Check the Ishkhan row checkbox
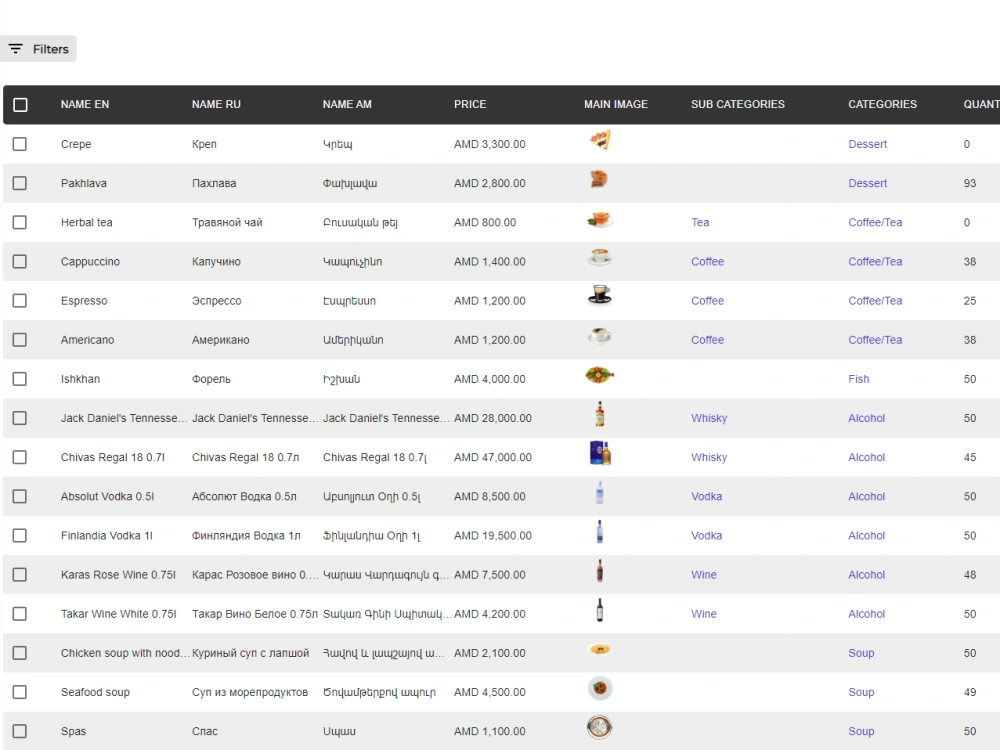Screen dimensions: 1000x750 (20, 379)
